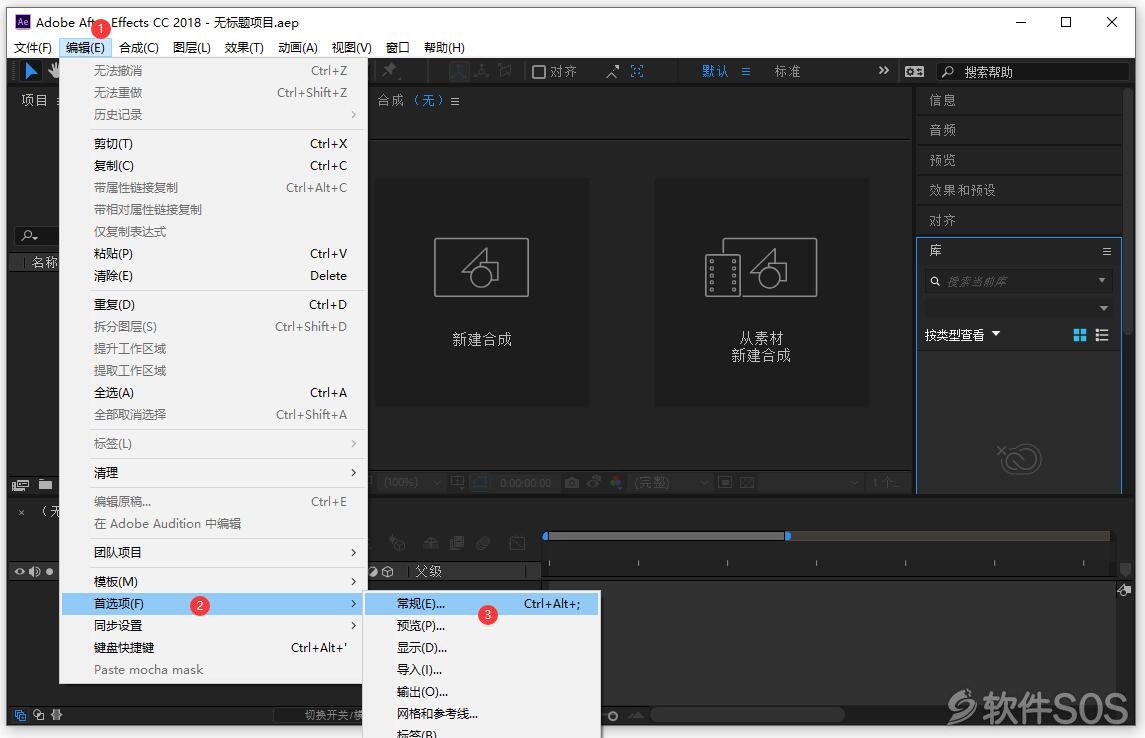Enable the 对齐 snapping checkbox
The image size is (1145, 738).
539,72
